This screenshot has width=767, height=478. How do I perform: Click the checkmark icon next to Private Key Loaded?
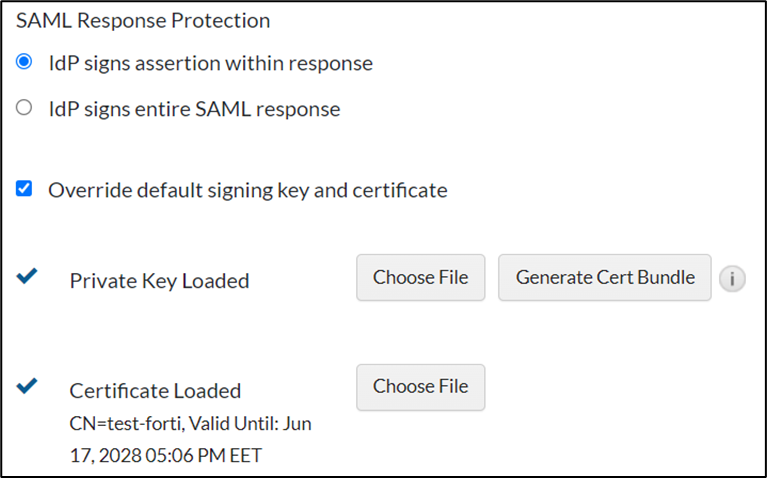[x=27, y=277]
